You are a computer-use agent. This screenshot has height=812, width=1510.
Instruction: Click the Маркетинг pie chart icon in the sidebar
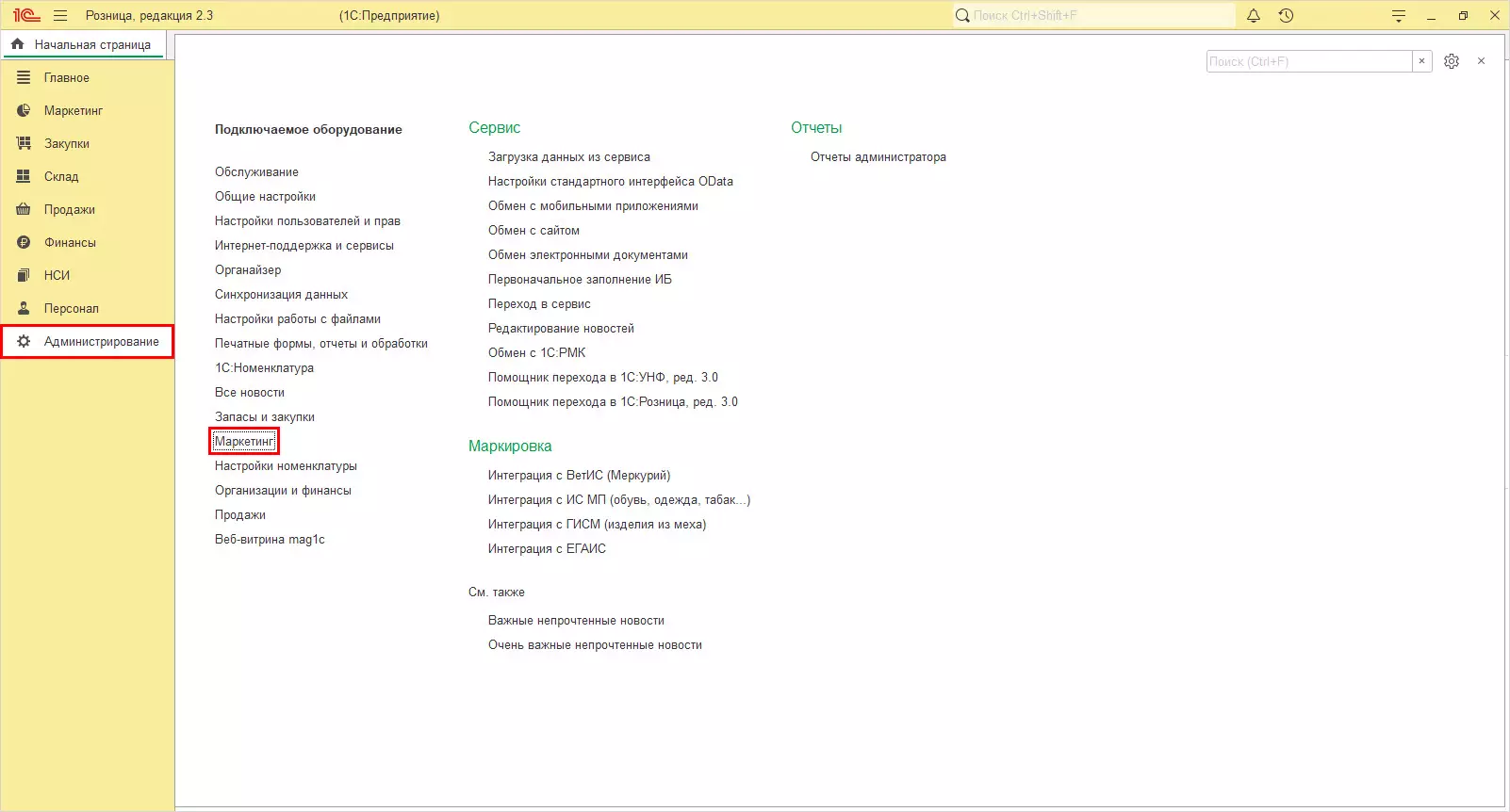(24, 110)
